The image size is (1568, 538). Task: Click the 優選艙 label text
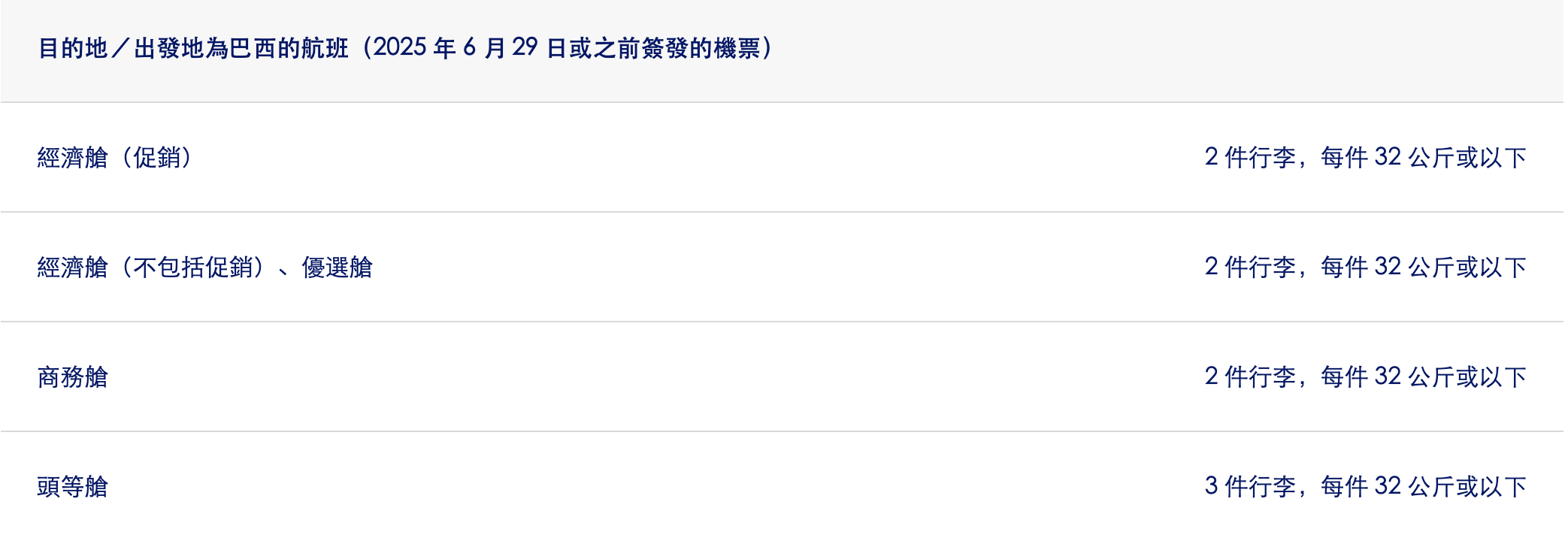pos(337,267)
